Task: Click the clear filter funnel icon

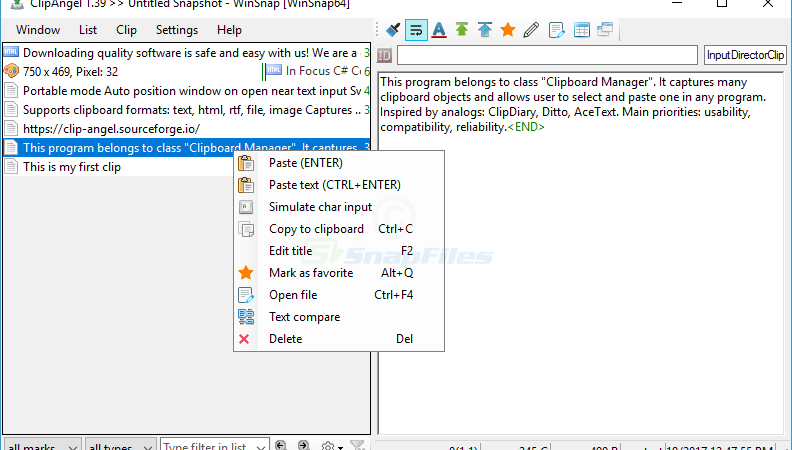Action: [x=357, y=445]
